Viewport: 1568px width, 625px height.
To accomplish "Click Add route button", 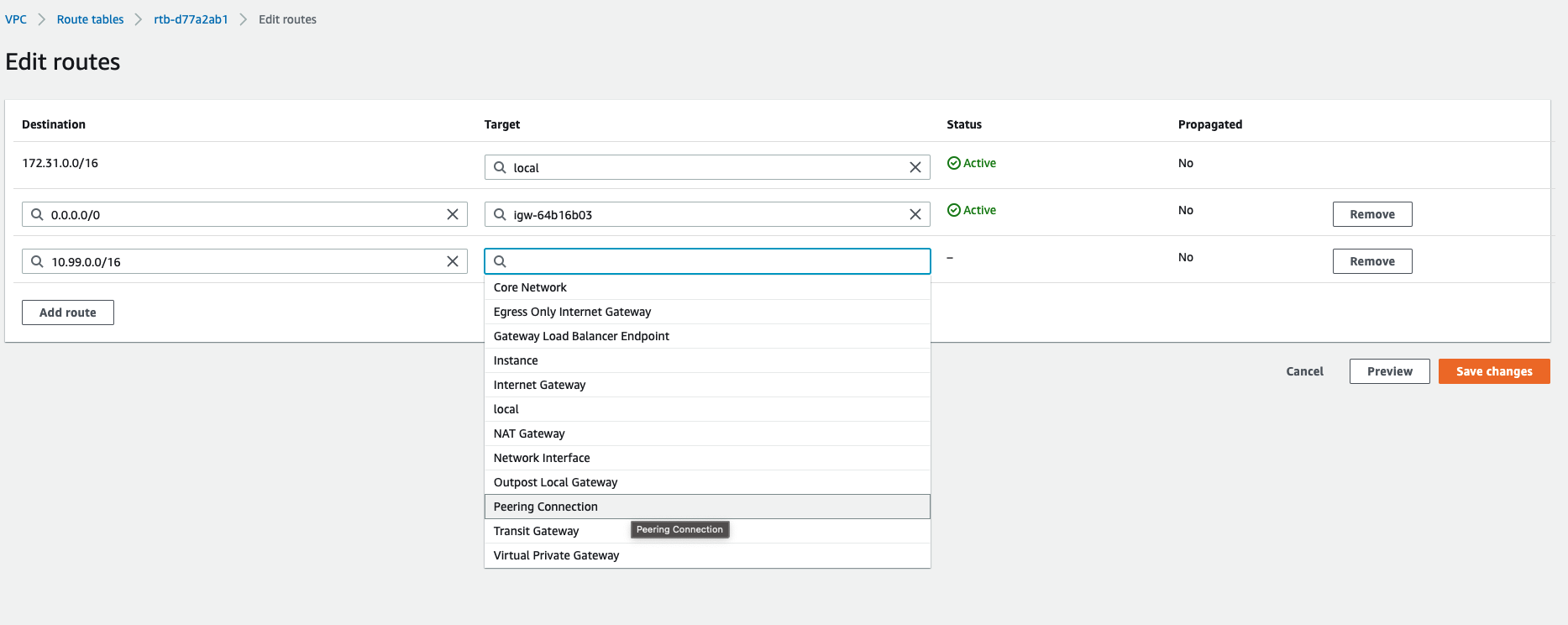I will pyautogui.click(x=68, y=312).
